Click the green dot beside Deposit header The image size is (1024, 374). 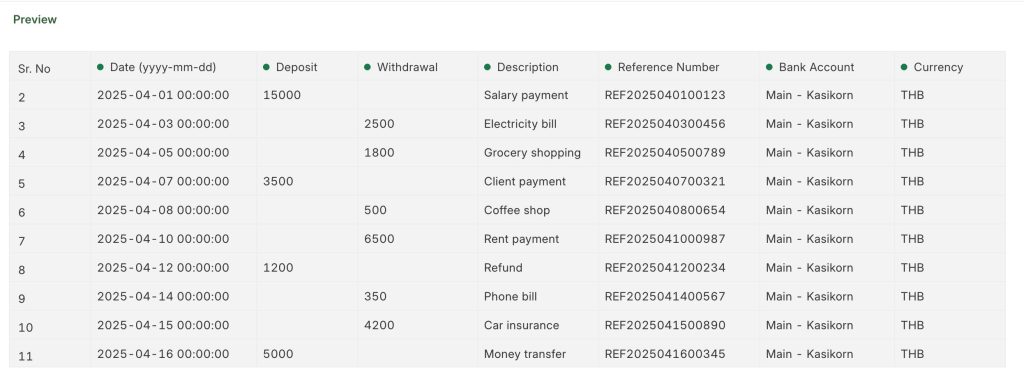(x=266, y=67)
